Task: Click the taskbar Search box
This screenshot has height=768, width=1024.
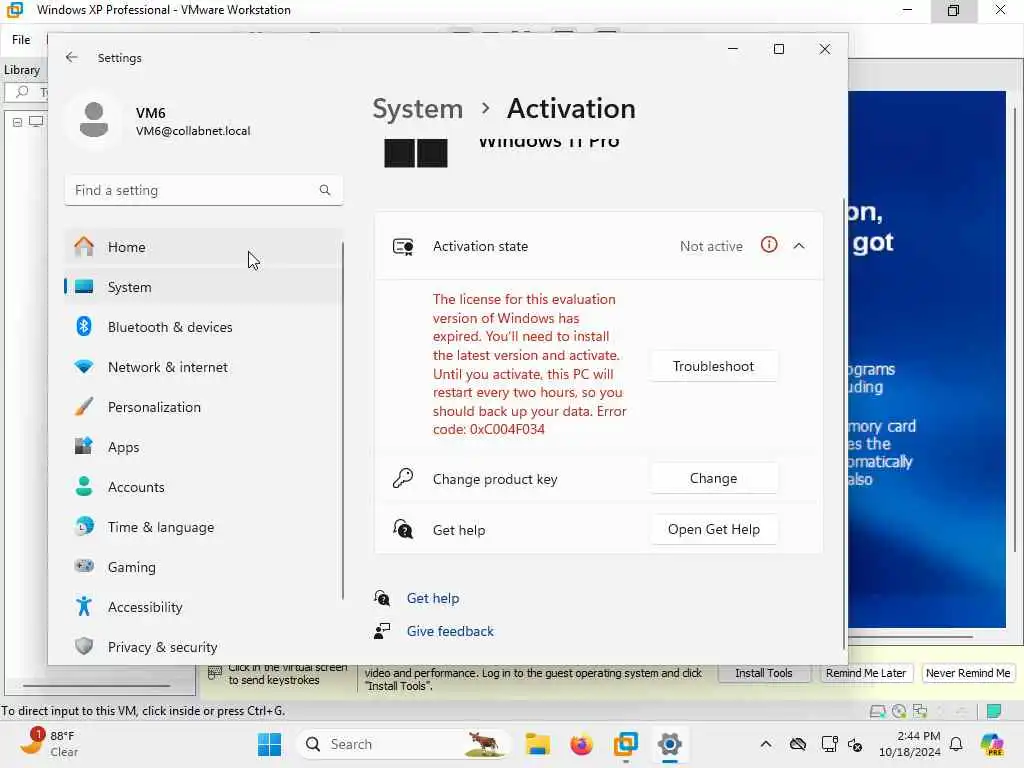Action: (x=402, y=744)
